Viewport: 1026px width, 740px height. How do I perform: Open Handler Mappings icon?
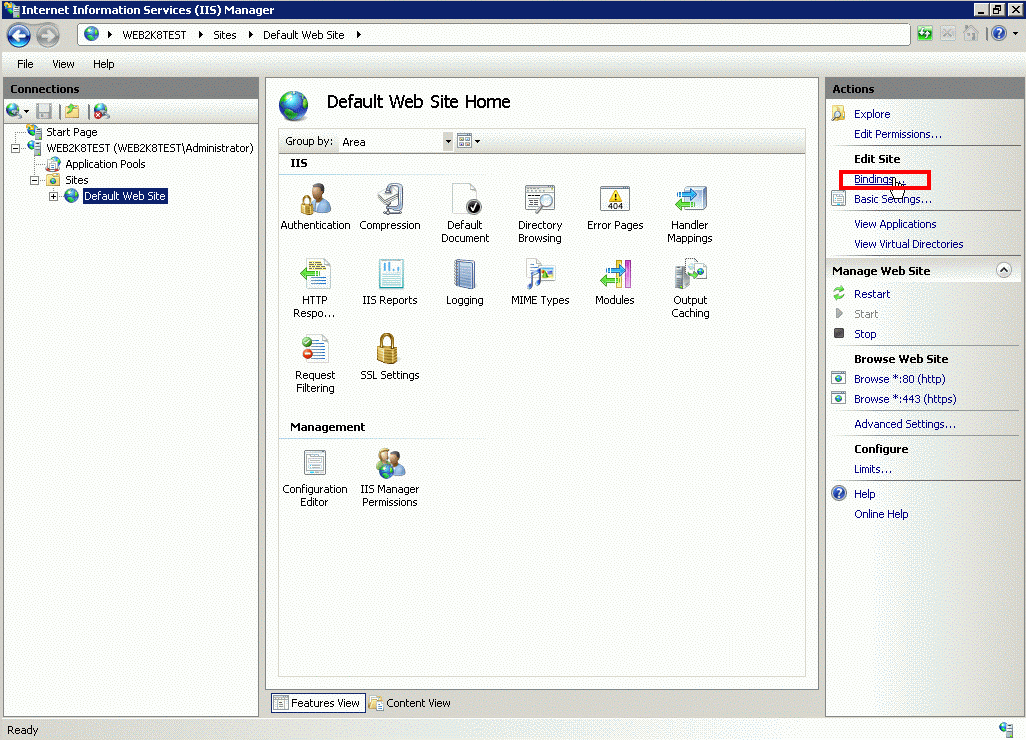pyautogui.click(x=689, y=200)
